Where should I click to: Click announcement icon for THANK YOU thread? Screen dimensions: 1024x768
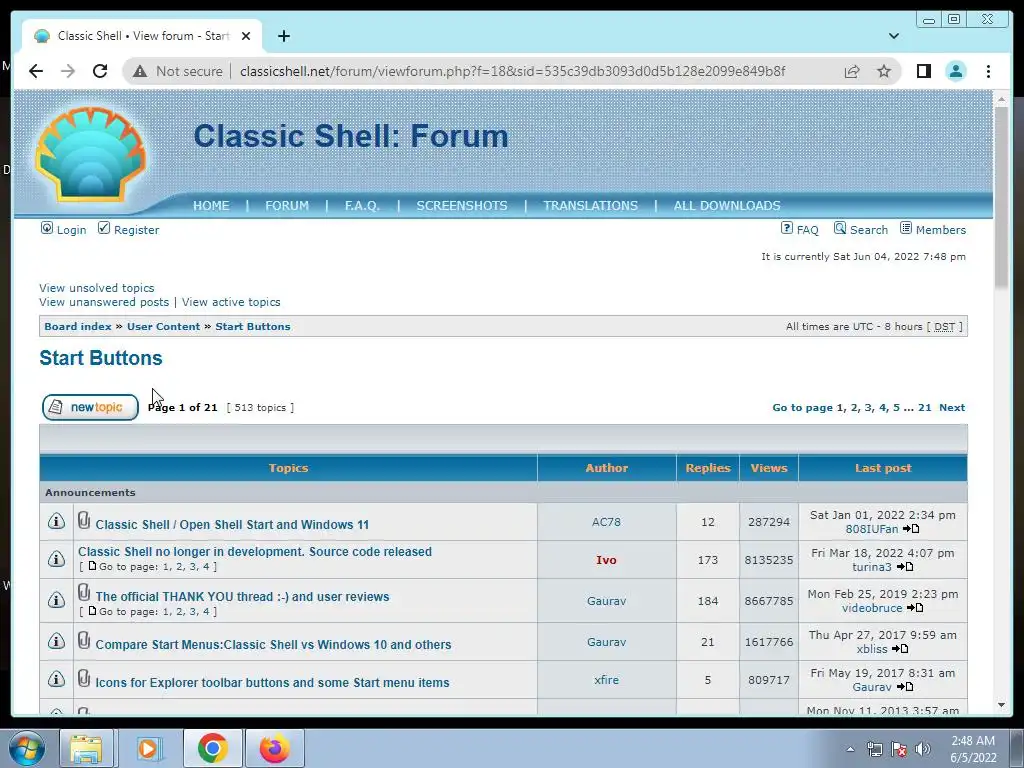(56, 600)
